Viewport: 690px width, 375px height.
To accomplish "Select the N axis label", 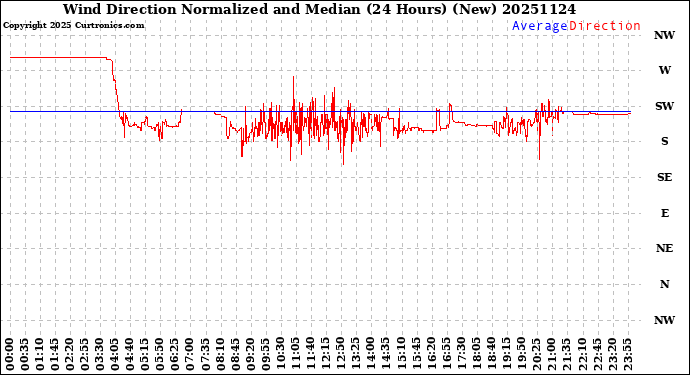I will click(664, 284).
